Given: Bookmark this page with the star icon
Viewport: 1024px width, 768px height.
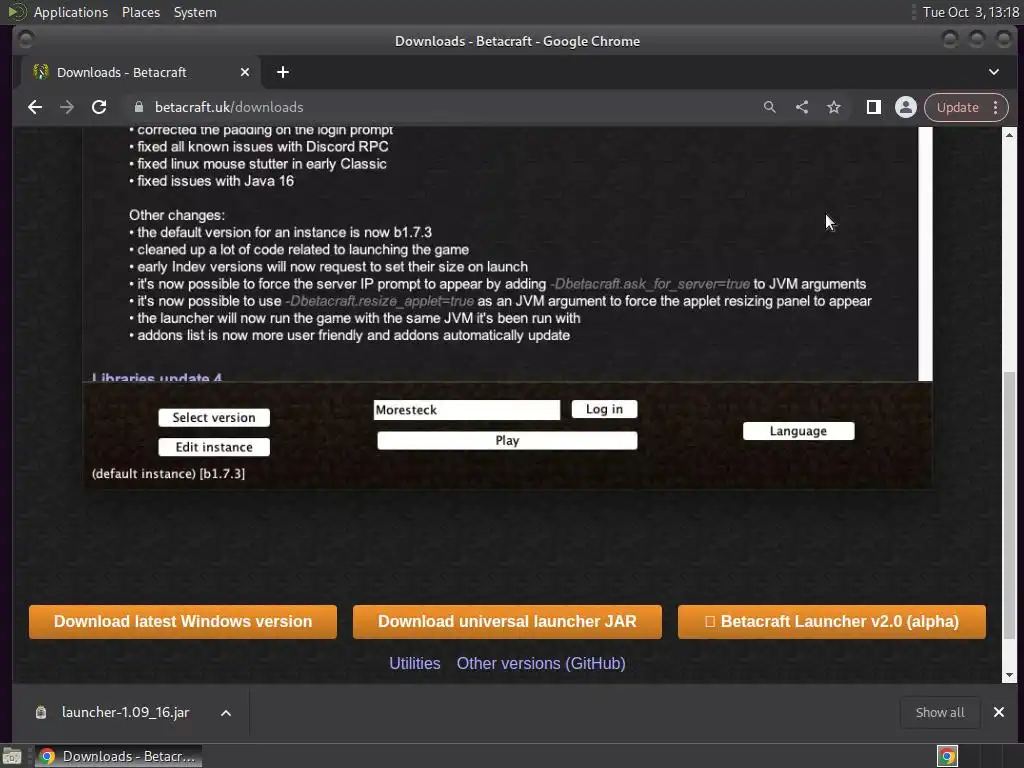Looking at the screenshot, I should (x=834, y=107).
